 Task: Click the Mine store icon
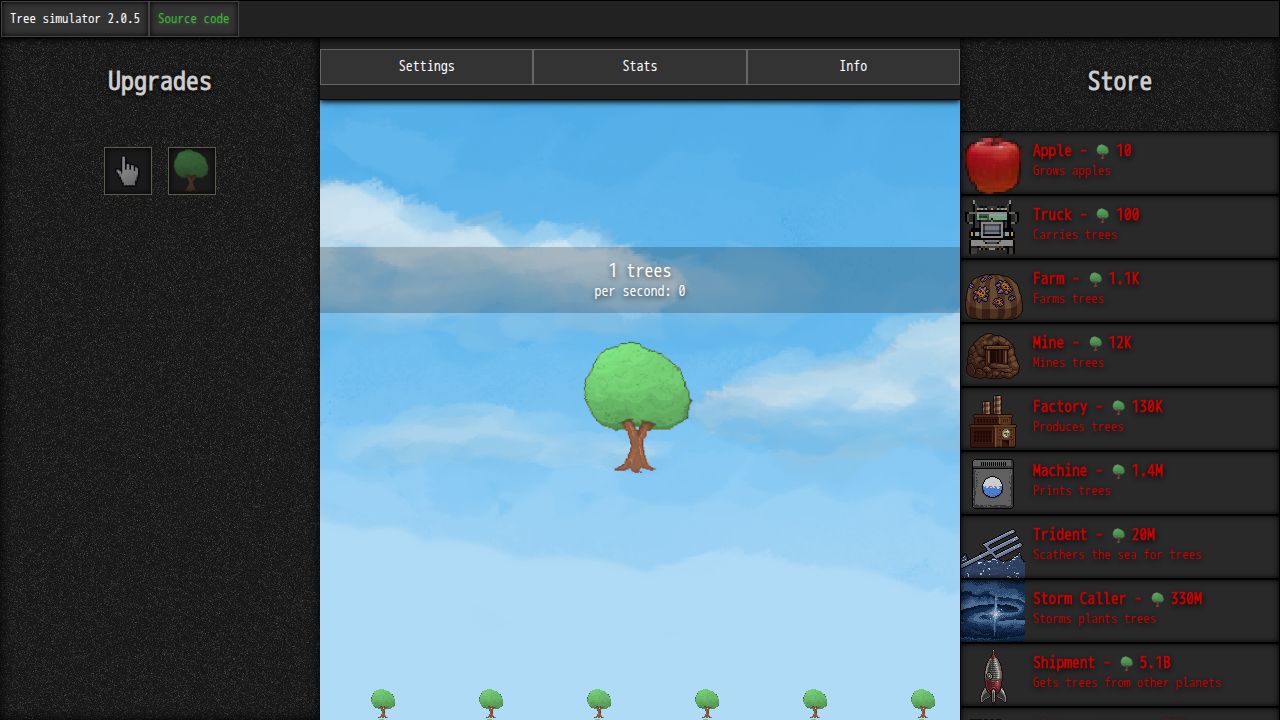pos(993,356)
